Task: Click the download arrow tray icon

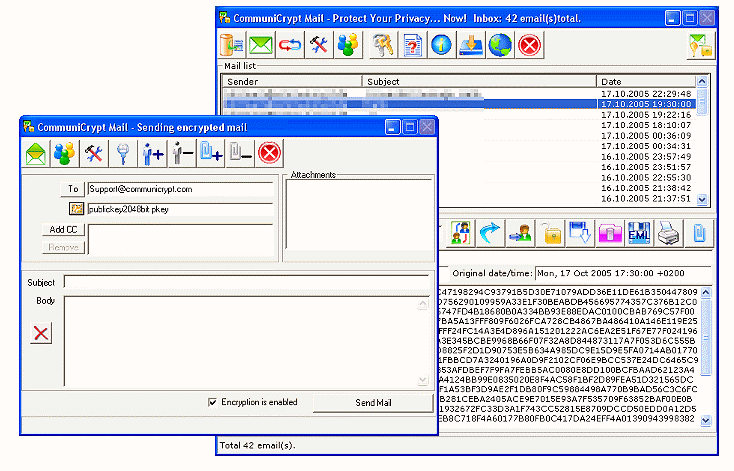Action: pos(471,45)
